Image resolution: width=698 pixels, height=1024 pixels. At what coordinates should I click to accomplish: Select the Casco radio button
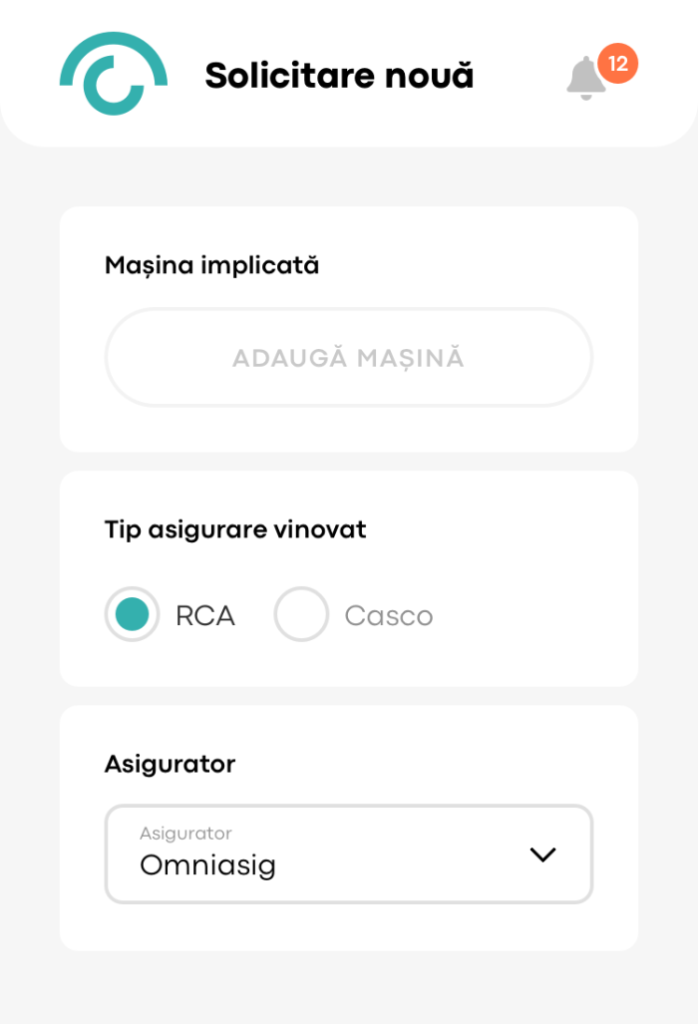pos(301,614)
